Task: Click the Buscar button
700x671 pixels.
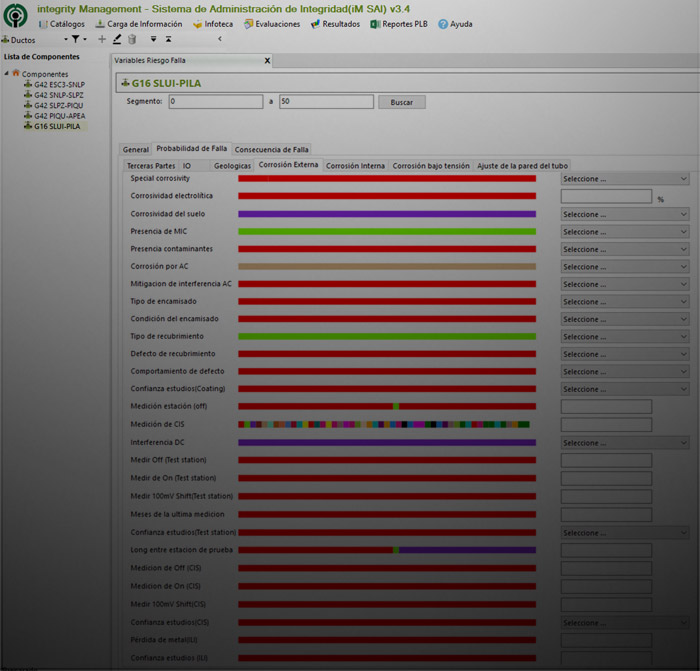Action: click(x=401, y=102)
